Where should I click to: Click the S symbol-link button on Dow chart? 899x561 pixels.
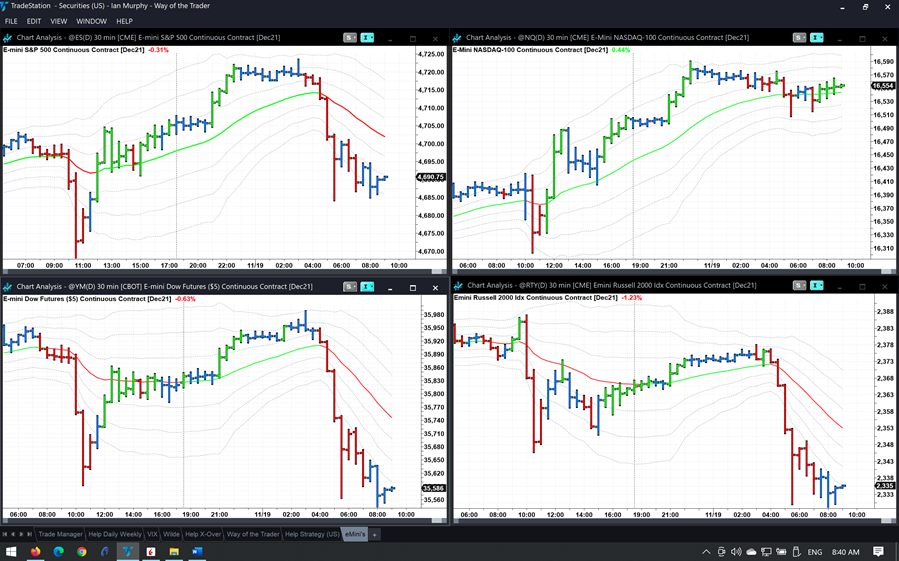349,287
